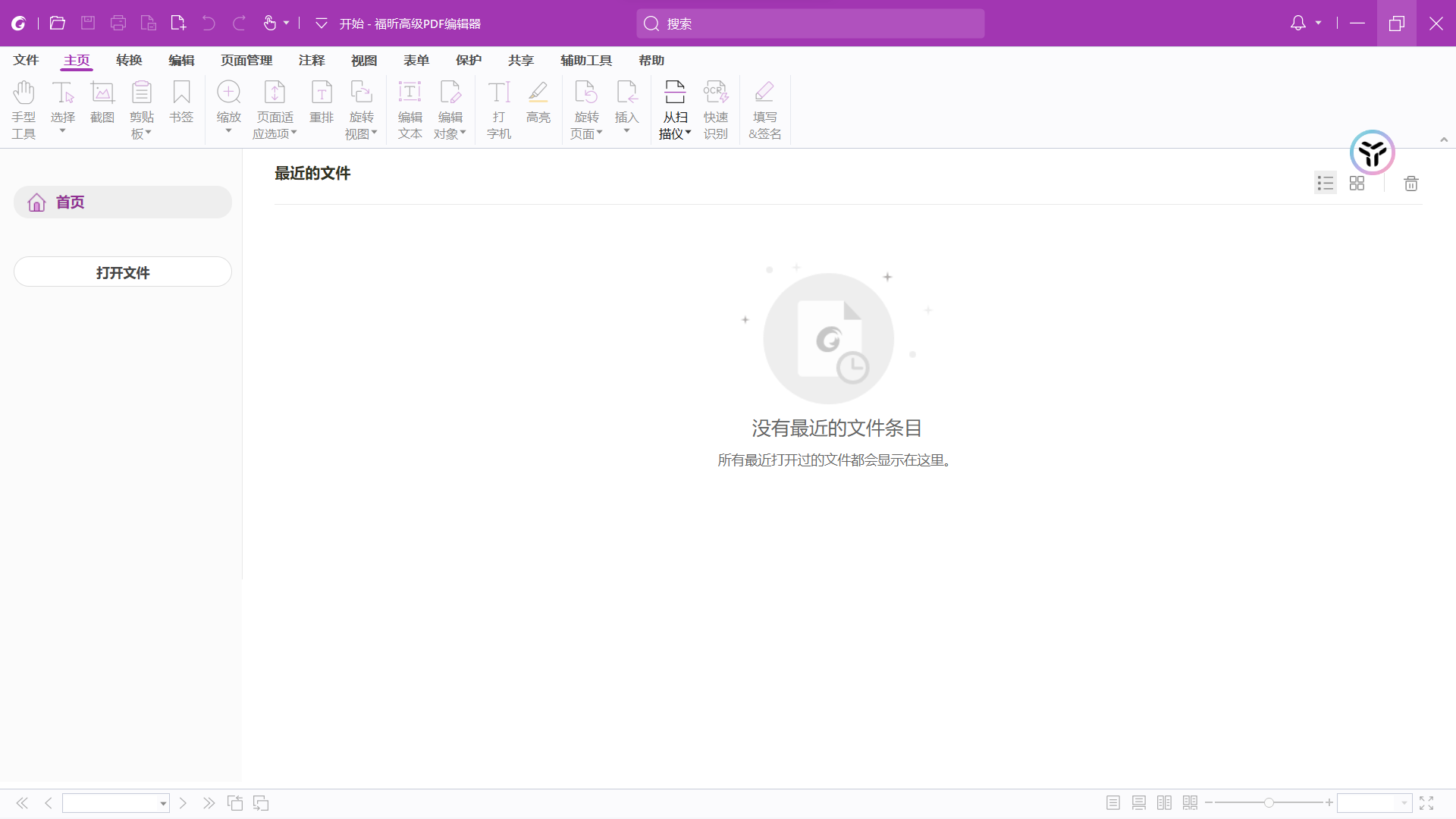The image size is (1456, 819).
Task: Click the Open File (打开文件) button
Action: click(x=123, y=272)
